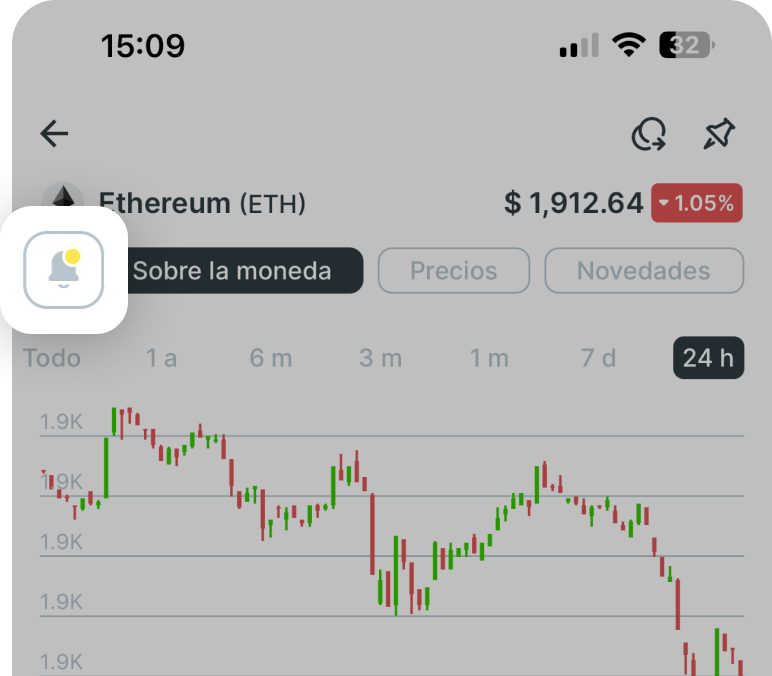Image resolution: width=772 pixels, height=676 pixels.
Task: Tap the red -1.05% change badge
Action: click(697, 203)
